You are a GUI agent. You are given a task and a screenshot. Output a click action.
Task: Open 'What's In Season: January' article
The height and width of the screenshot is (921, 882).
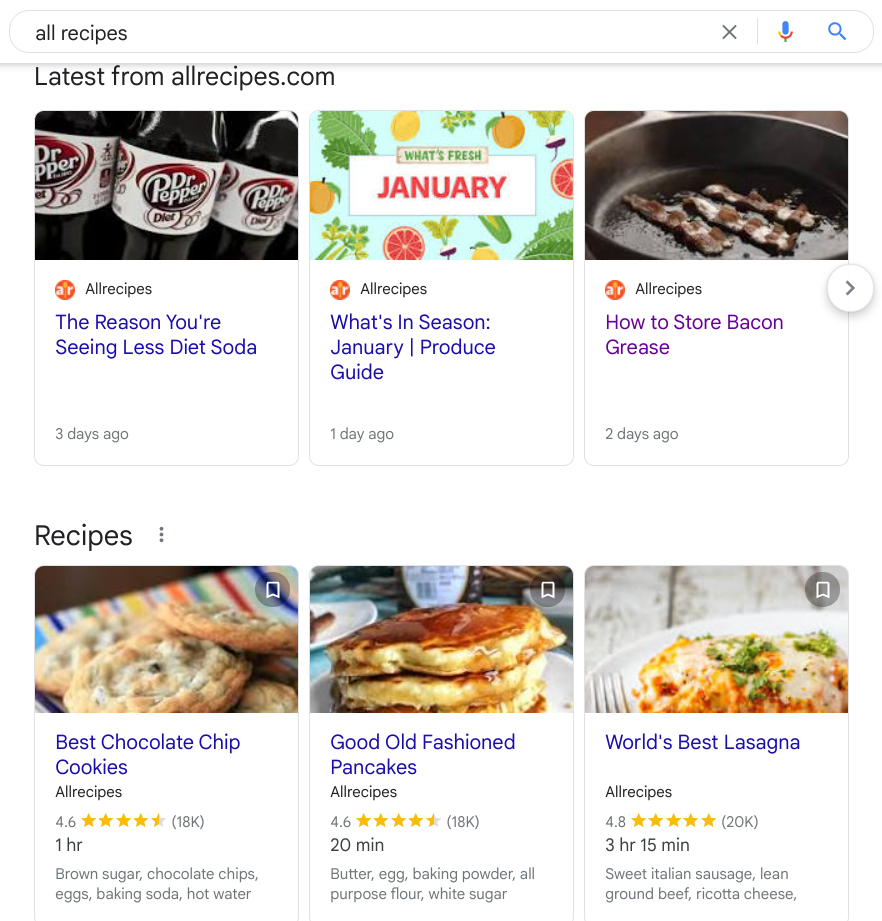click(412, 347)
